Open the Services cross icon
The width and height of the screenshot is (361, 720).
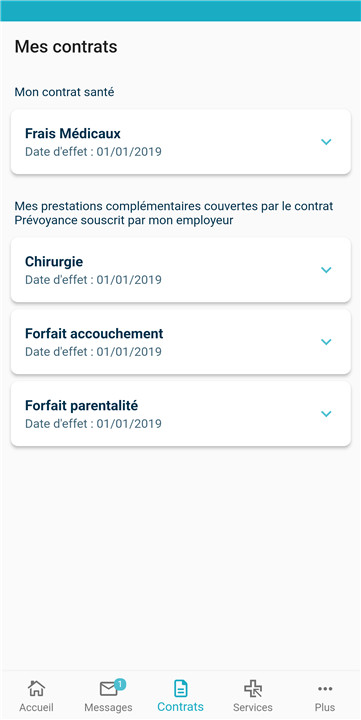[253, 689]
